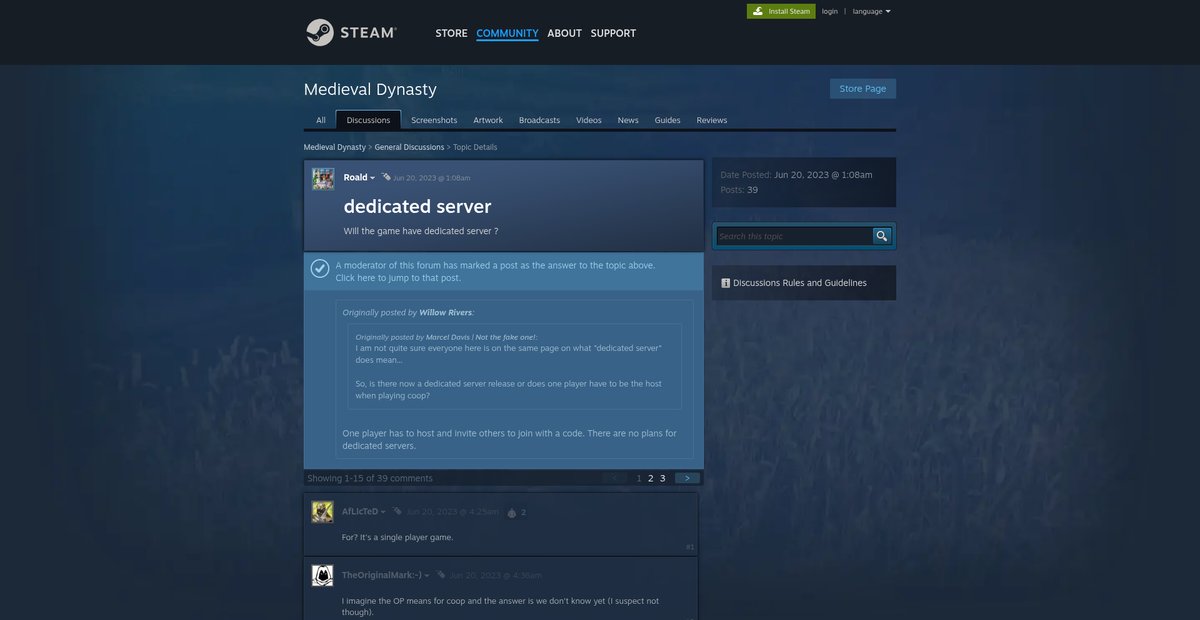Click the badge icon next to Roald
This screenshot has width=1200, height=620.
(x=386, y=177)
